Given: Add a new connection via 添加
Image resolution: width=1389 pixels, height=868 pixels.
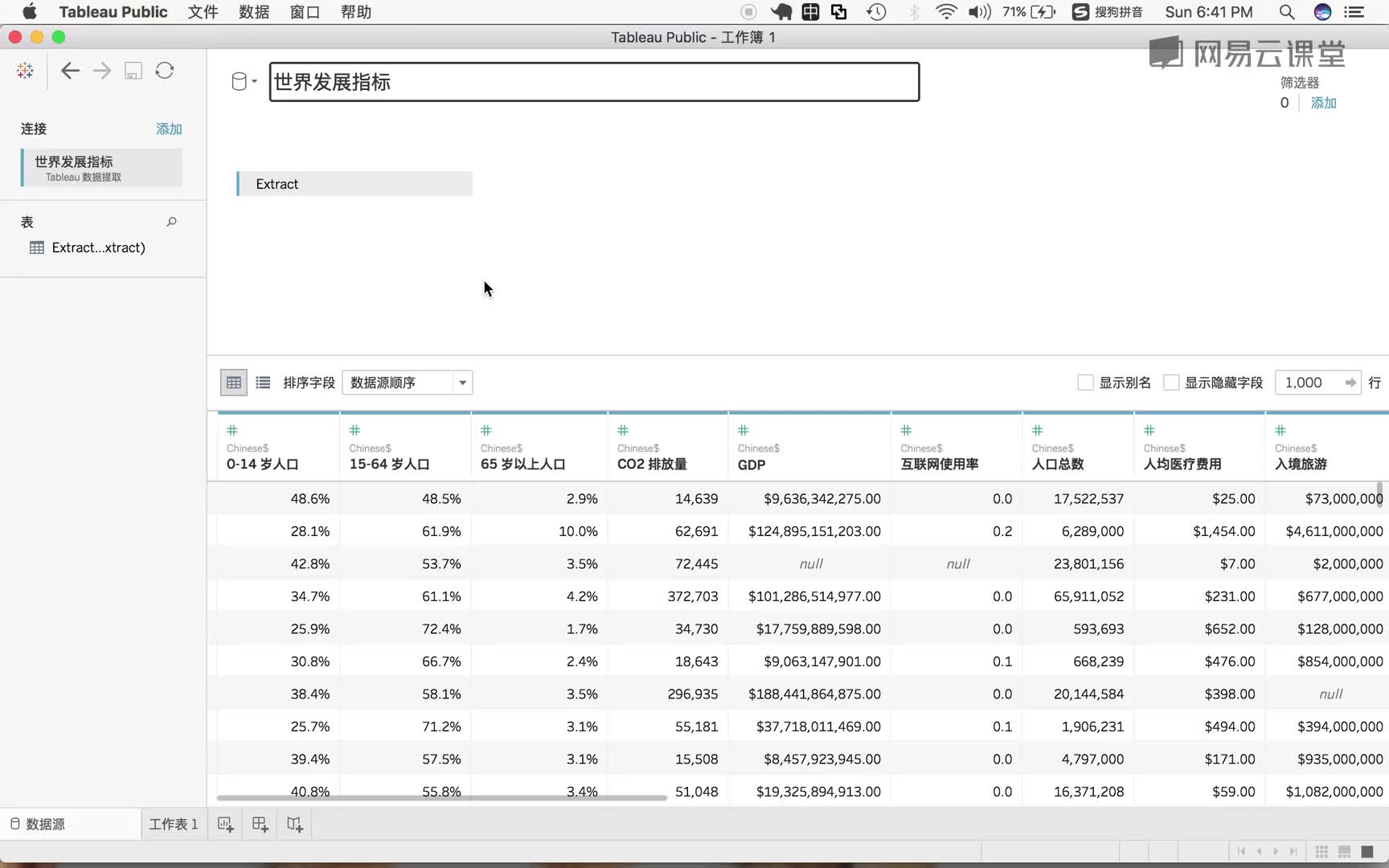Looking at the screenshot, I should pos(169,129).
